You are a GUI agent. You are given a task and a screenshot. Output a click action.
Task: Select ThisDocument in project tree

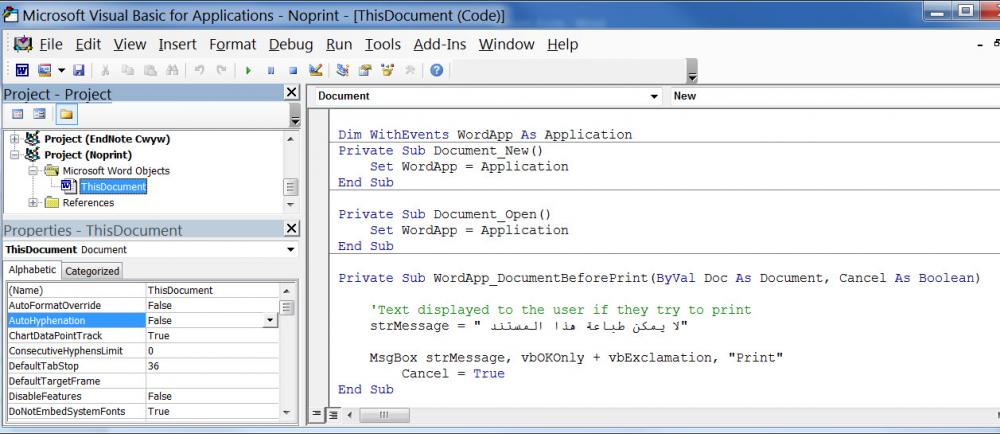[x=113, y=187]
